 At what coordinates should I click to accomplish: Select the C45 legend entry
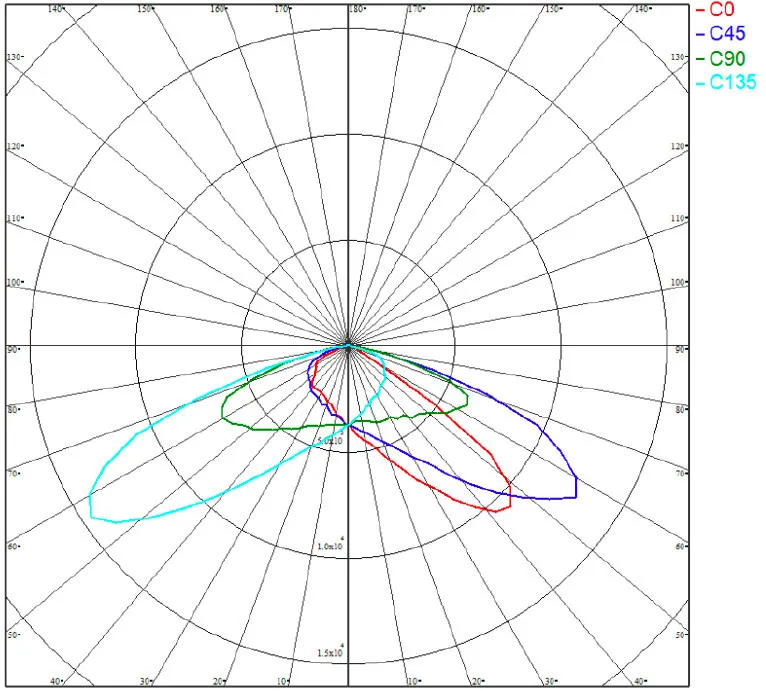click(x=727, y=33)
